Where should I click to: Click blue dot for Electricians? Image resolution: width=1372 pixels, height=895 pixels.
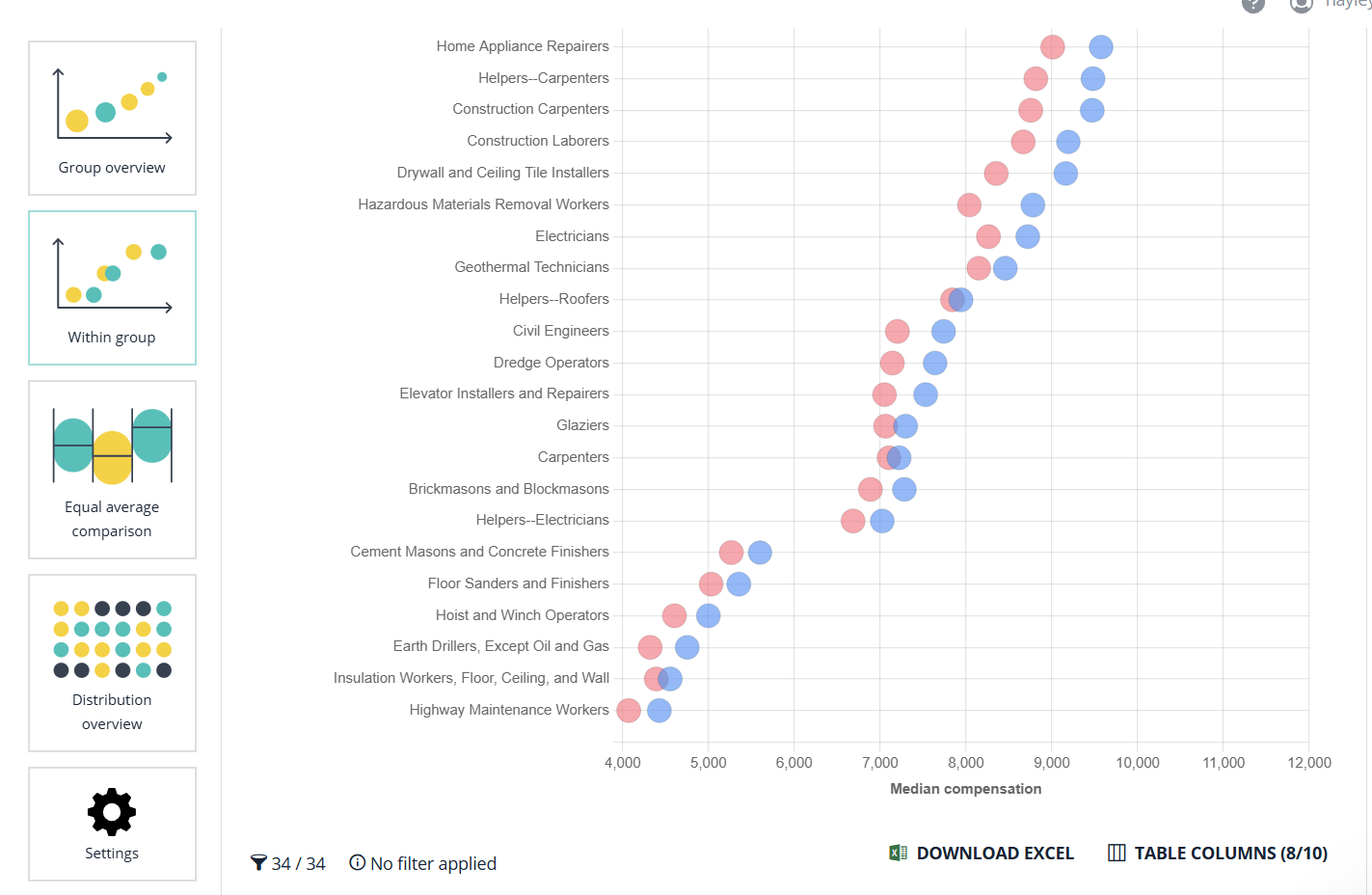pos(1028,236)
